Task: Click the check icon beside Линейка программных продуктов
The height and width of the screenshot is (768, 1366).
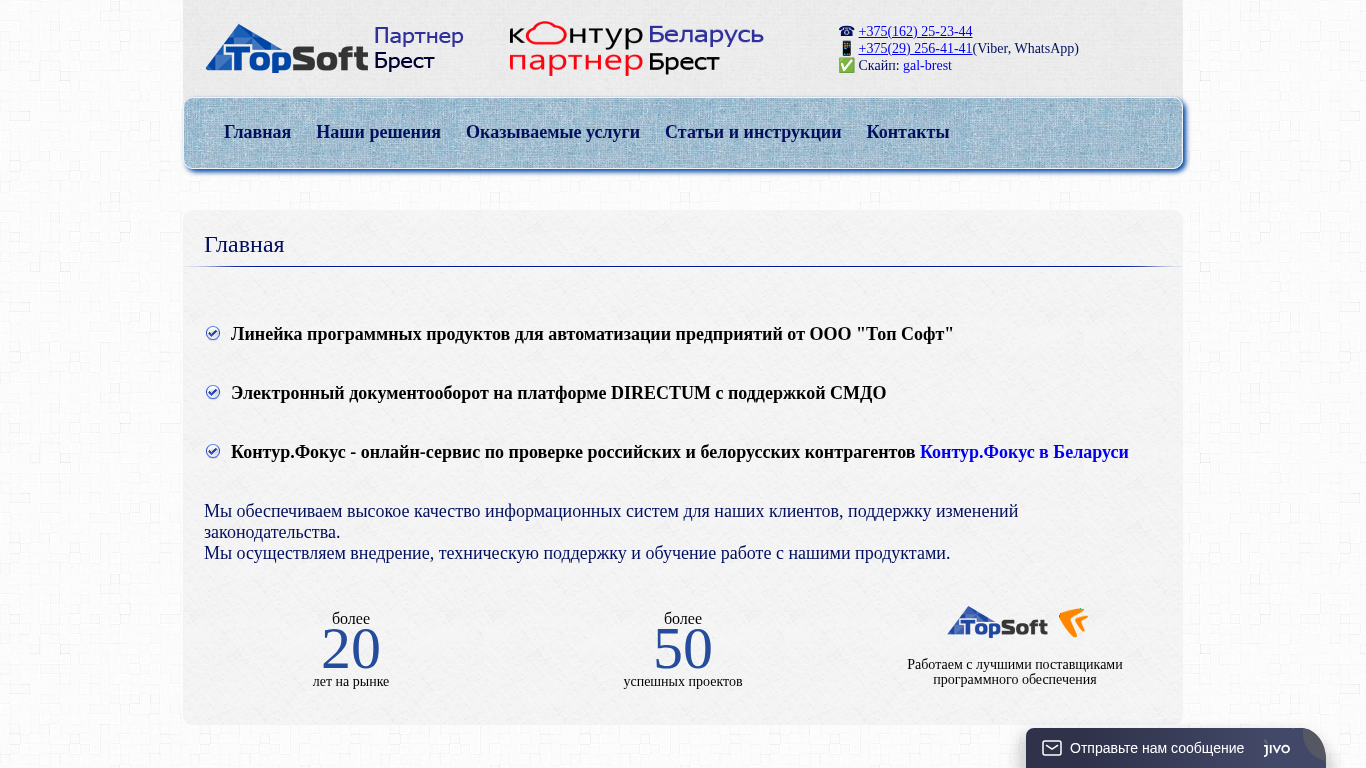Action: coord(213,333)
